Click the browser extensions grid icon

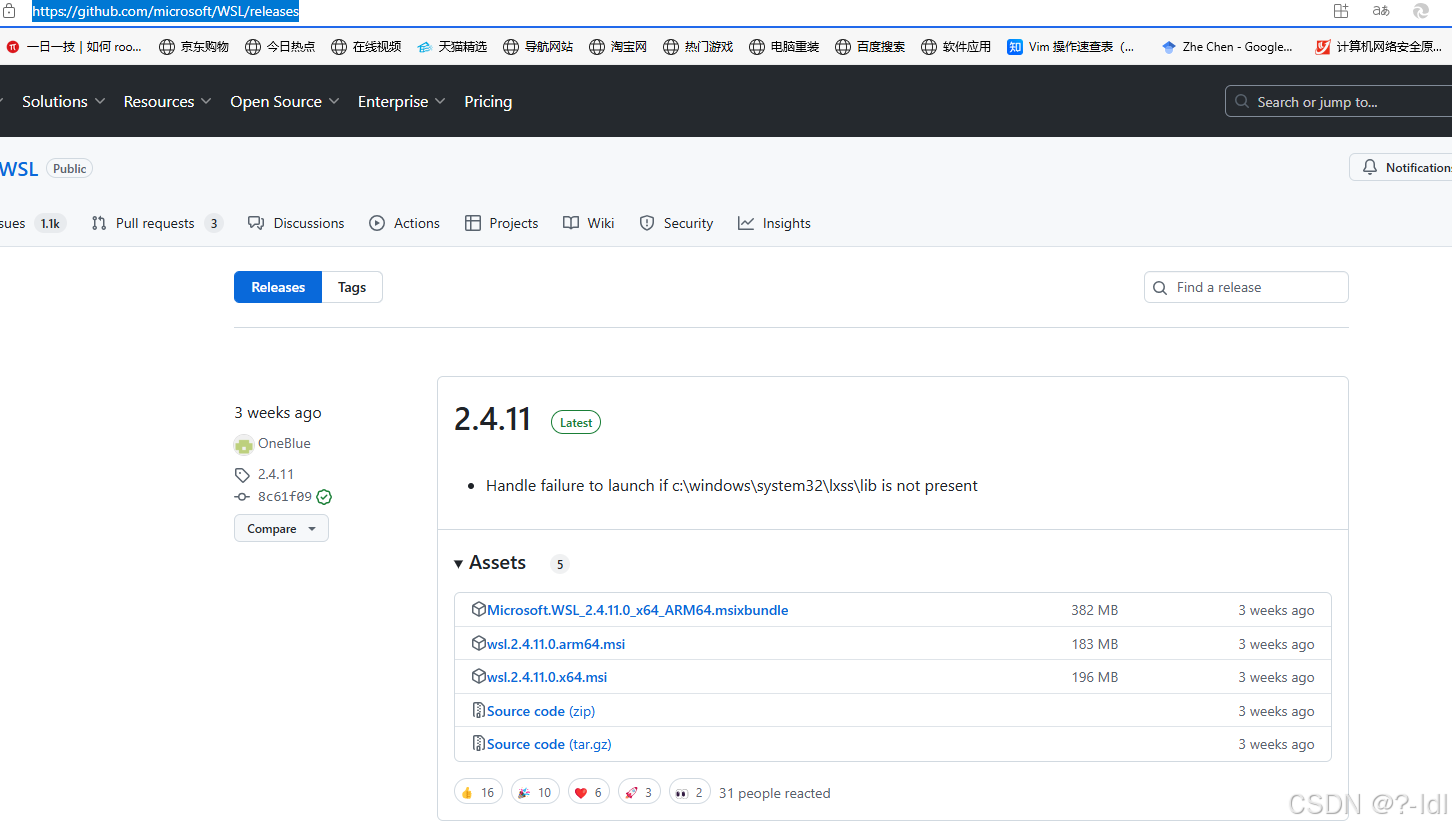(1341, 11)
